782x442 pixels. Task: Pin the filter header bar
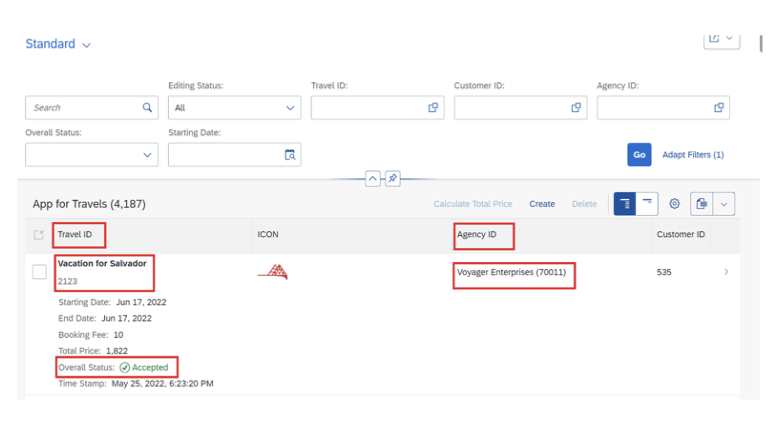[392, 178]
